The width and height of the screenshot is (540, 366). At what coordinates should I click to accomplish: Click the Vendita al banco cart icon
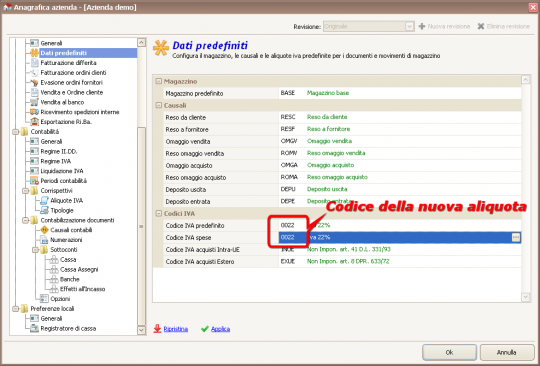34,102
